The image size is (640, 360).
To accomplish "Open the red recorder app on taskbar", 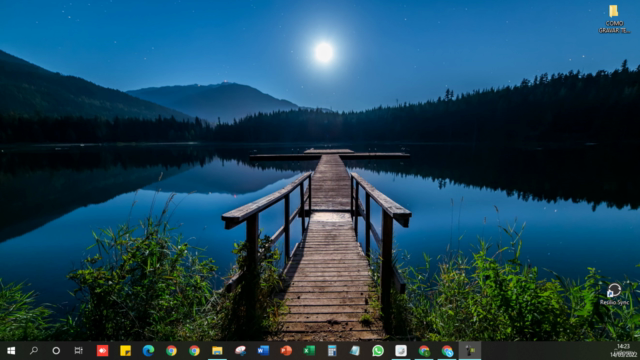I will [x=102, y=351].
